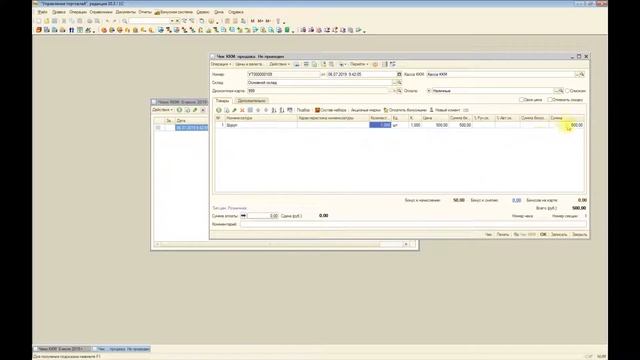The width and height of the screenshot is (640, 360).
Task: Delete row using red X icon in goods toolbar
Action: (x=242, y=110)
